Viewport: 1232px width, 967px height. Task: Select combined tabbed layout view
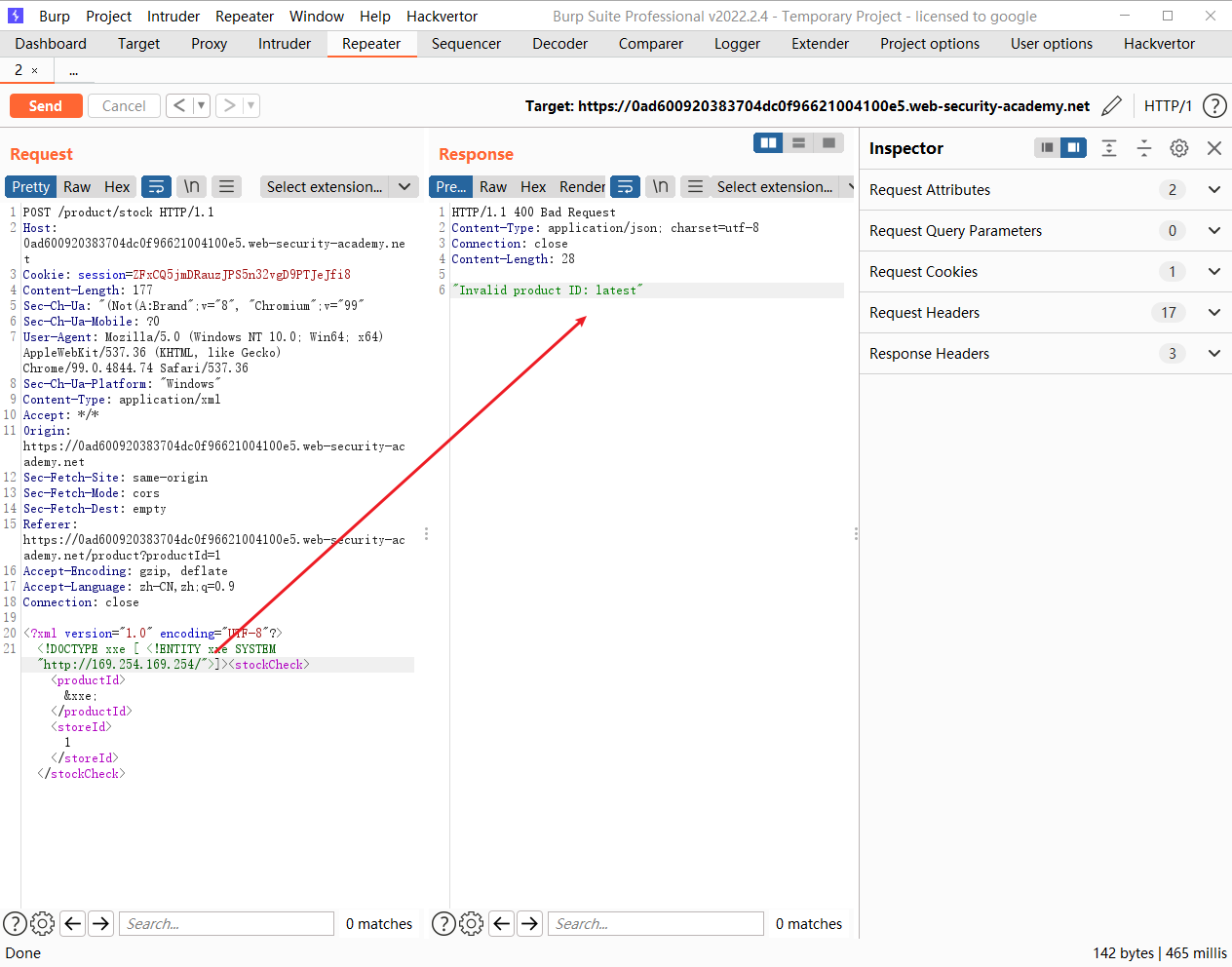pyautogui.click(x=828, y=143)
